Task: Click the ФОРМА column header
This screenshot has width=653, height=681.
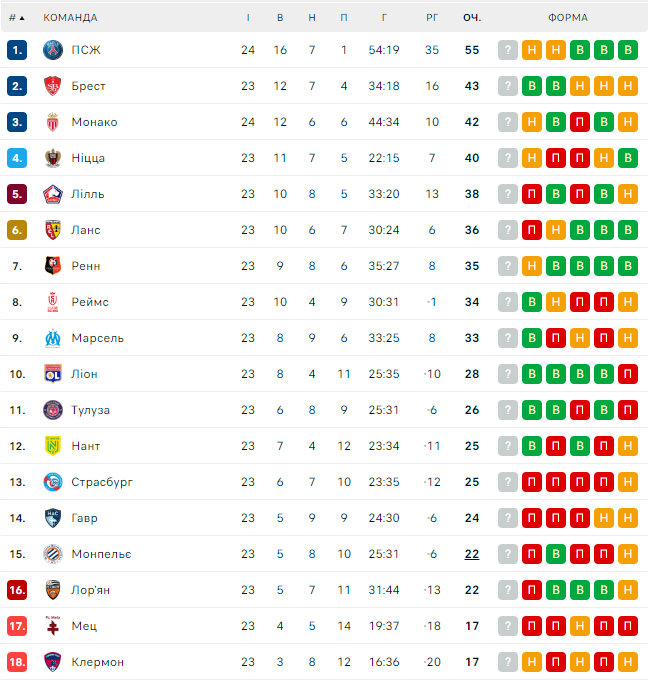Action: tap(567, 17)
